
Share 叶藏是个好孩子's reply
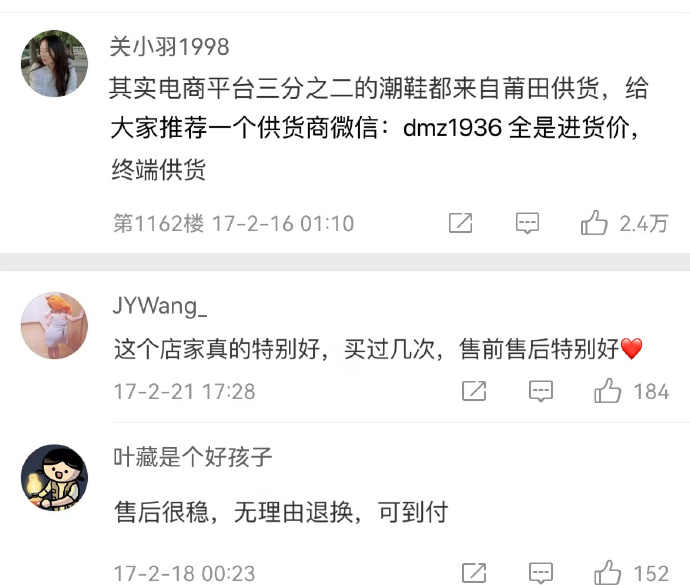point(474,573)
